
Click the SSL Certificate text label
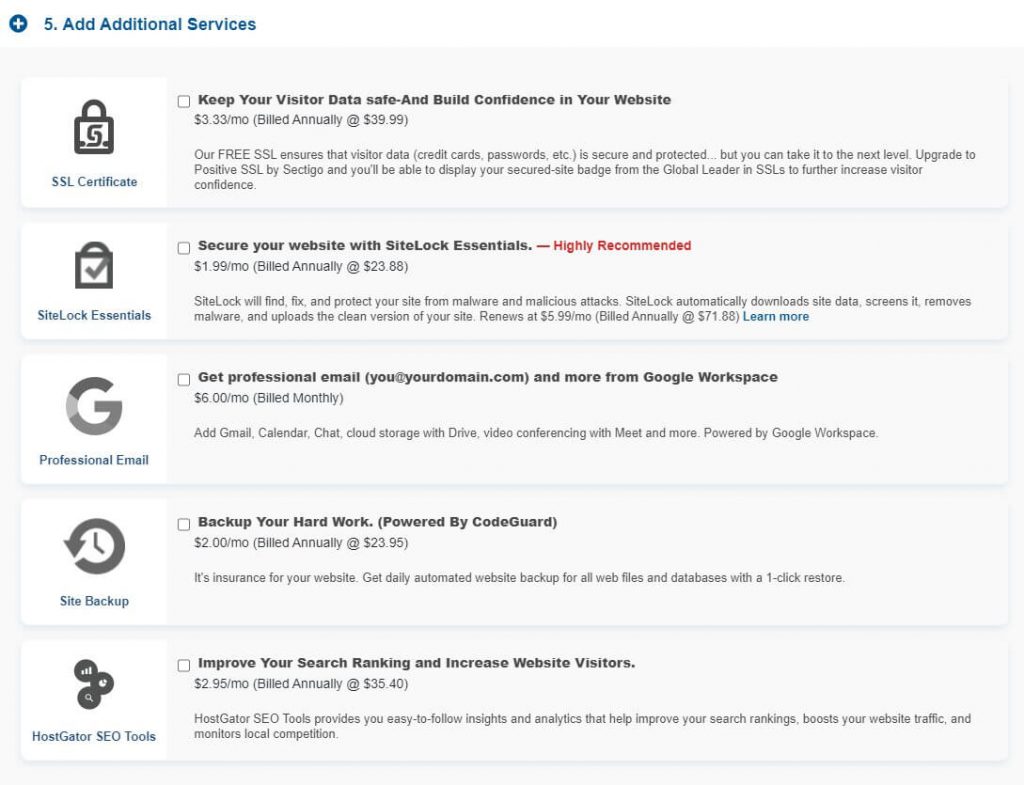94,182
